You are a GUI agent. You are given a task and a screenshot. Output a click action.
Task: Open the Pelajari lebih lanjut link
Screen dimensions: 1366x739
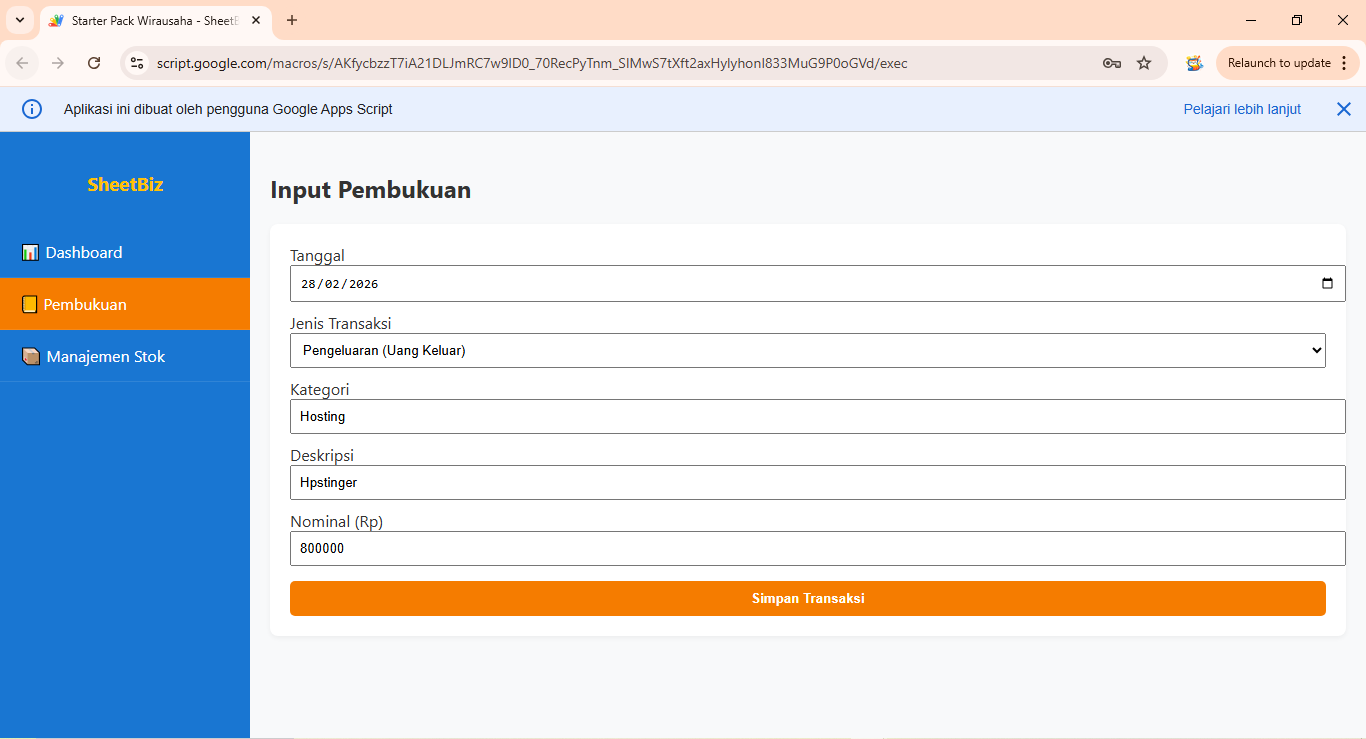[1242, 110]
